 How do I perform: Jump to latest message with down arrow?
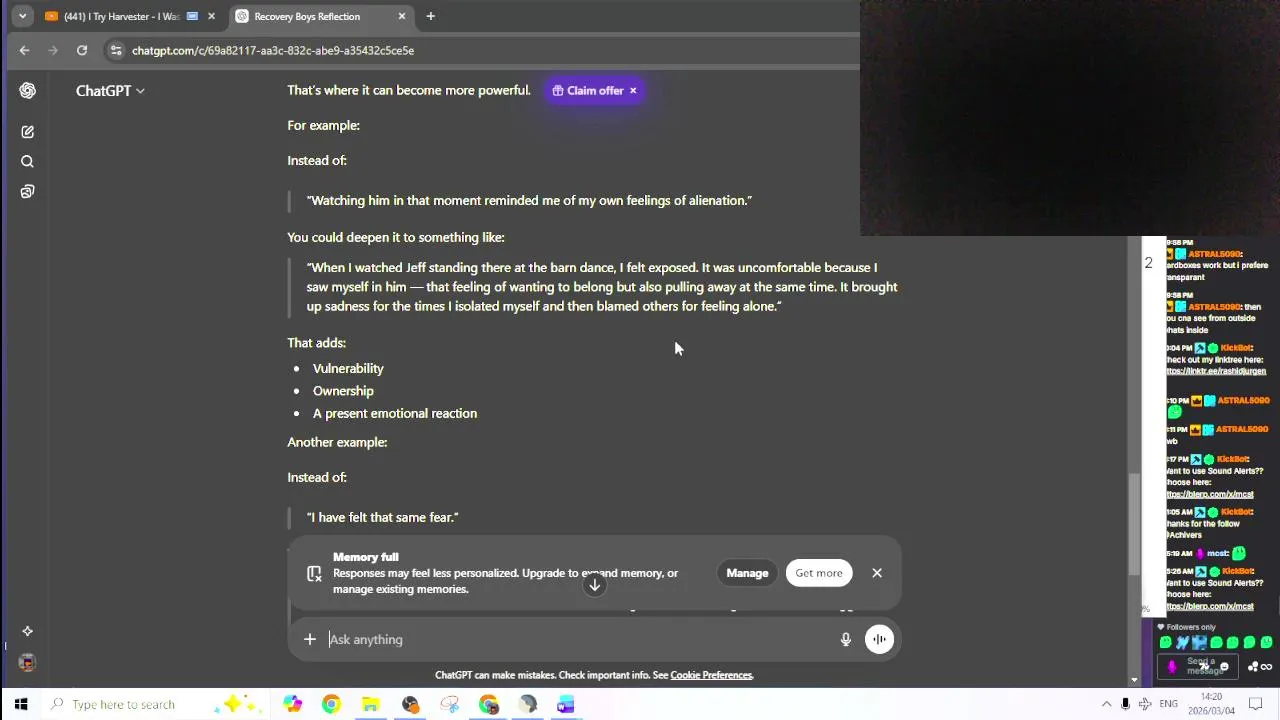click(595, 585)
